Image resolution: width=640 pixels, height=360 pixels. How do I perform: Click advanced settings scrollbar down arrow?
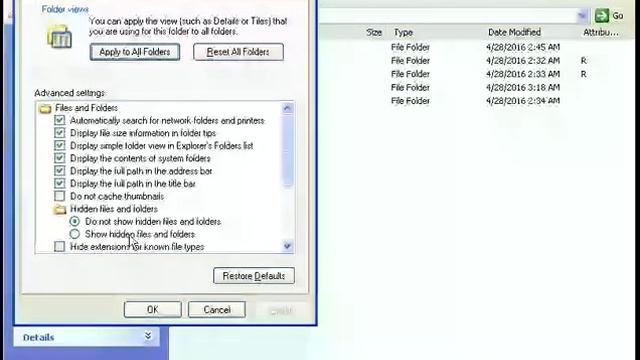(287, 246)
